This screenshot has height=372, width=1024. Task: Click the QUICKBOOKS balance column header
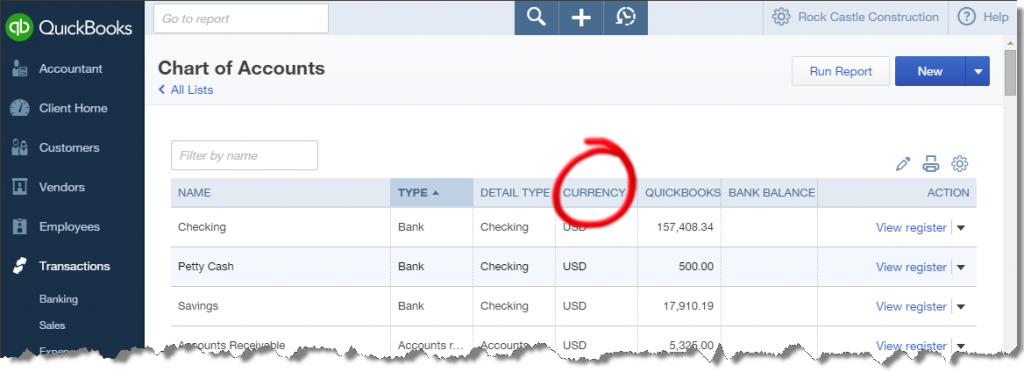[x=680, y=193]
